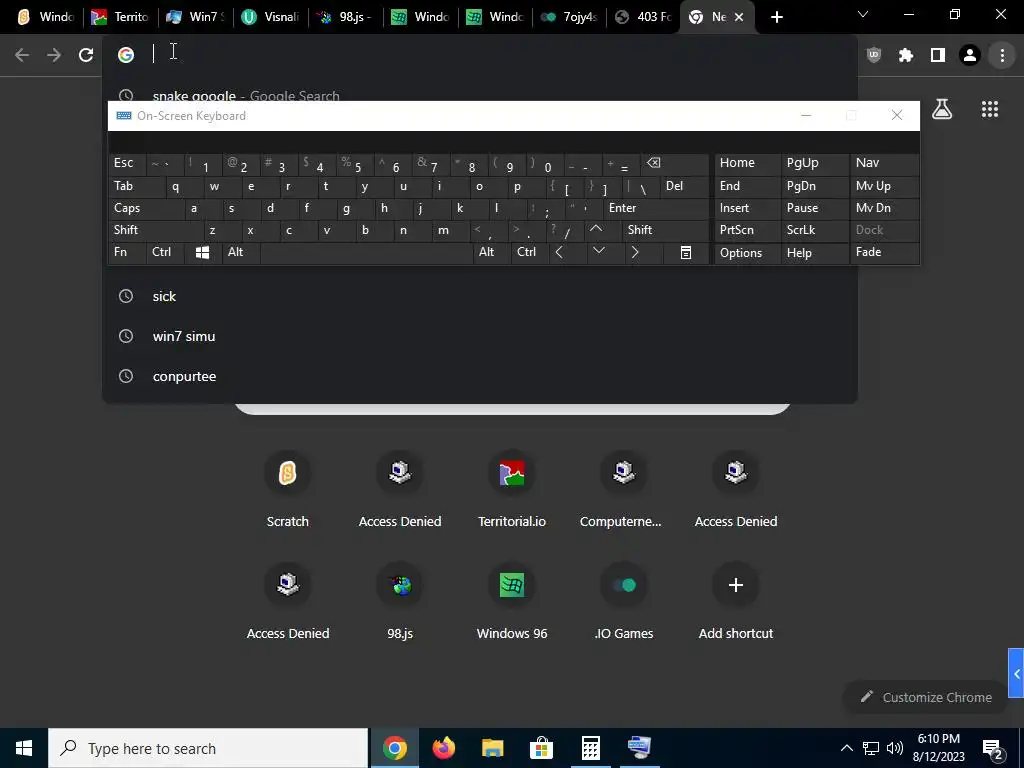Image resolution: width=1024 pixels, height=768 pixels.
Task: Click the browser back arrow
Action: (22, 55)
